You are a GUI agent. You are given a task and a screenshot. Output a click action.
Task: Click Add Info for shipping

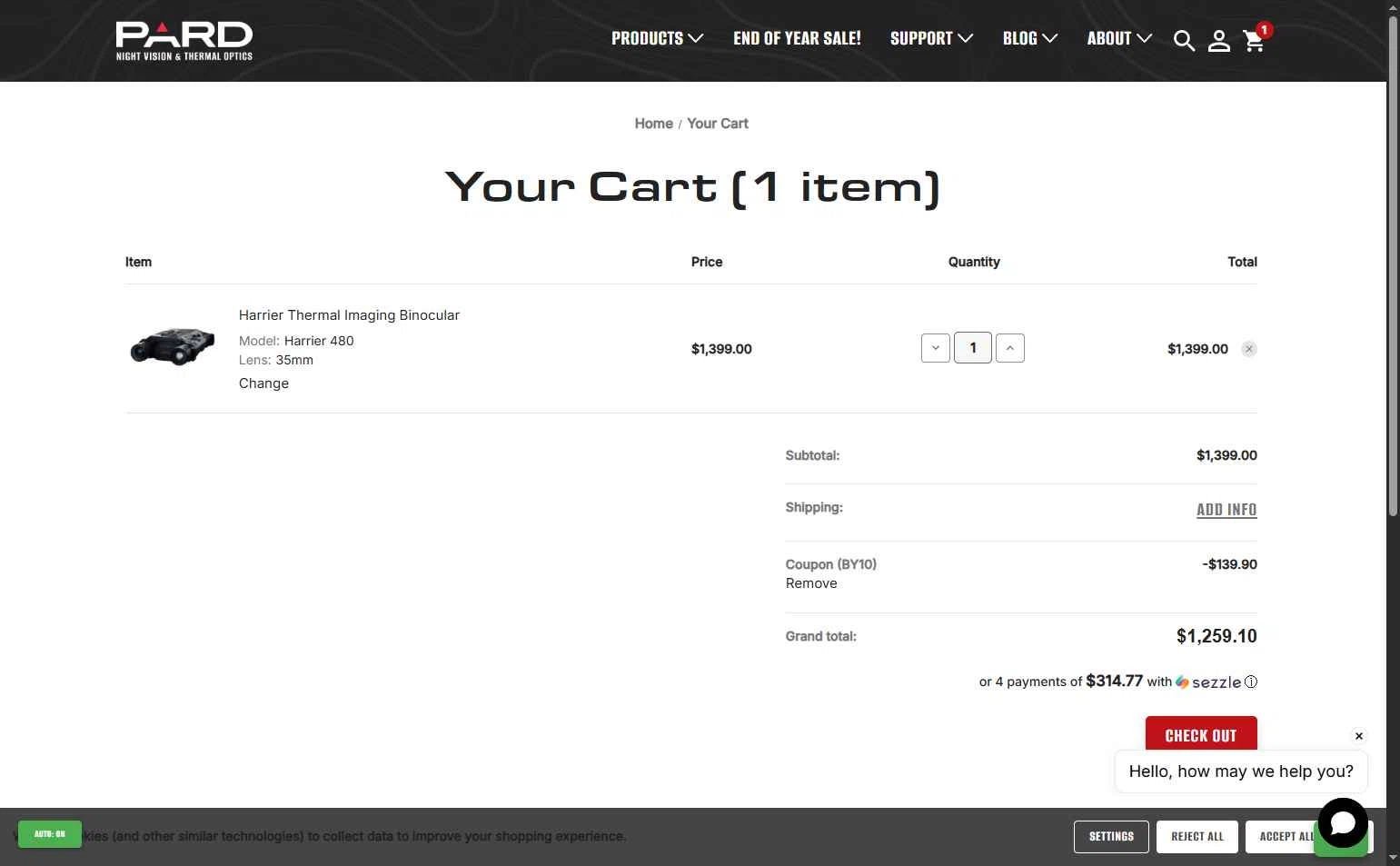1226,510
